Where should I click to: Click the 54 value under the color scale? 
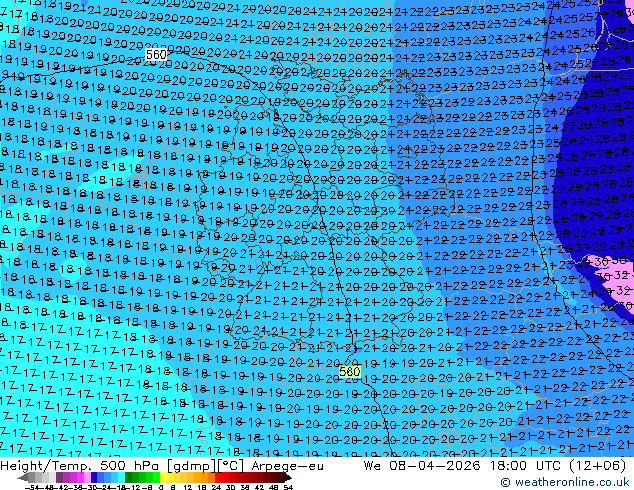point(288,487)
